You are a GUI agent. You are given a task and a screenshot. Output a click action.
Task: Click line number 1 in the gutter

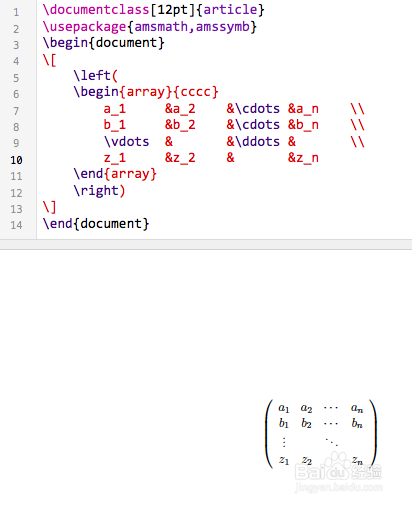pyautogui.click(x=16, y=13)
